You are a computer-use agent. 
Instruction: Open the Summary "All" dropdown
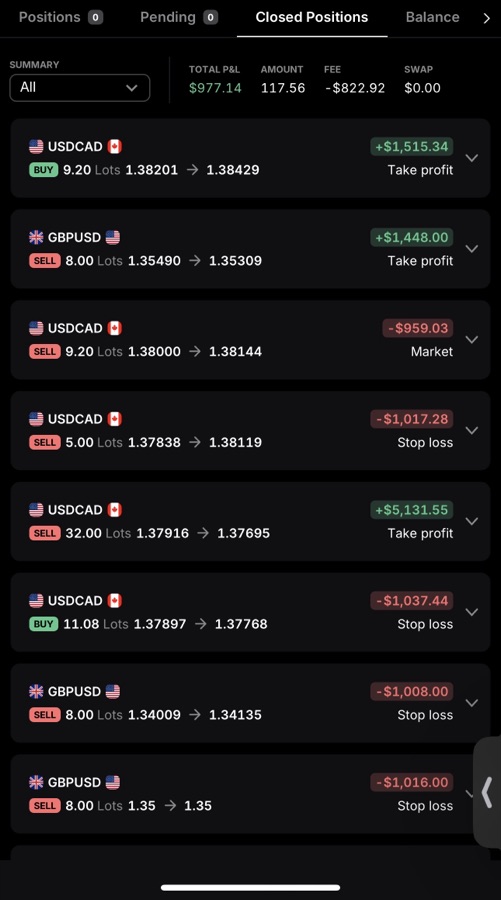click(x=80, y=88)
